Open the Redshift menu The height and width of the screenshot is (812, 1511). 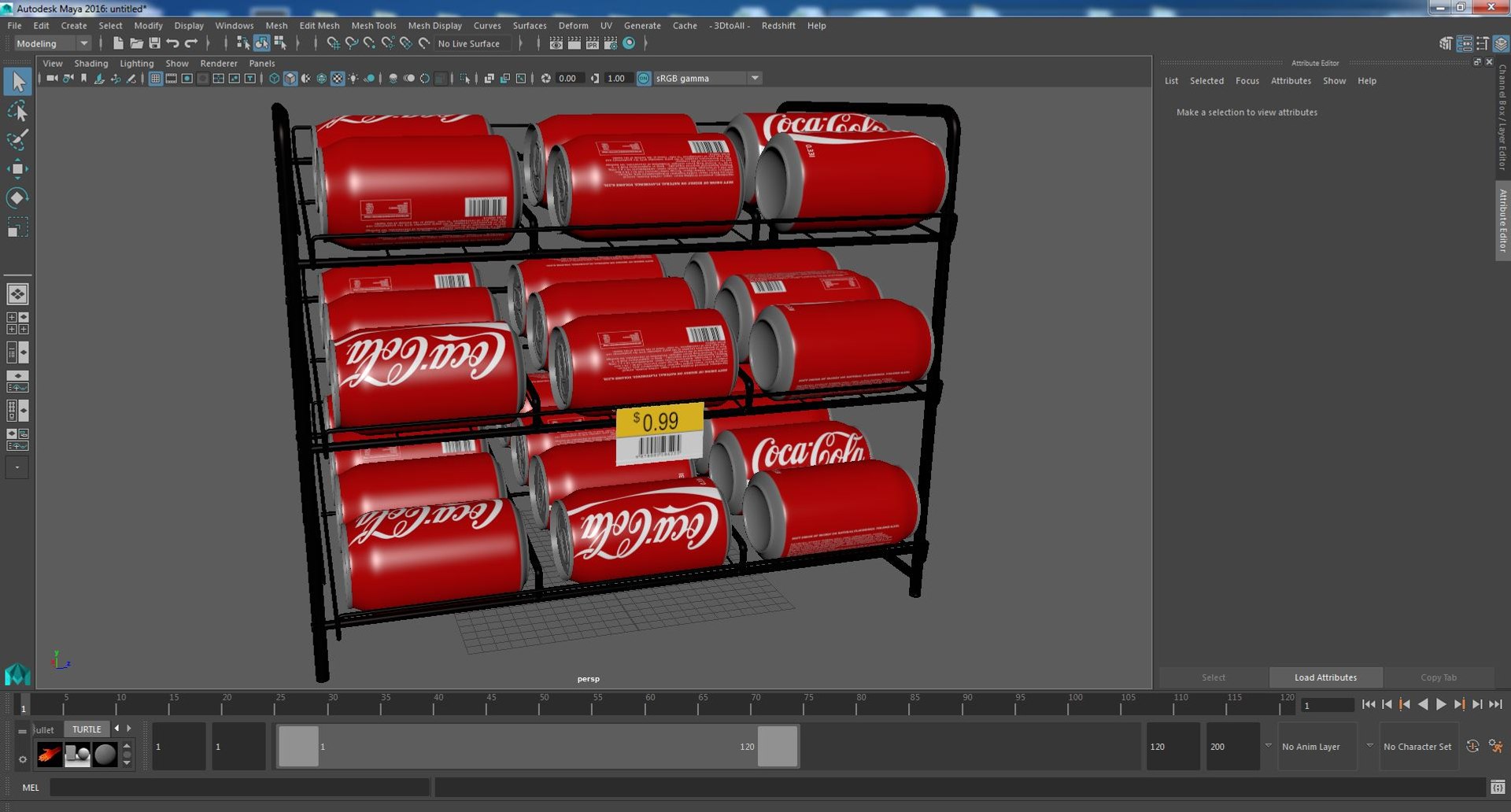pyautogui.click(x=778, y=25)
